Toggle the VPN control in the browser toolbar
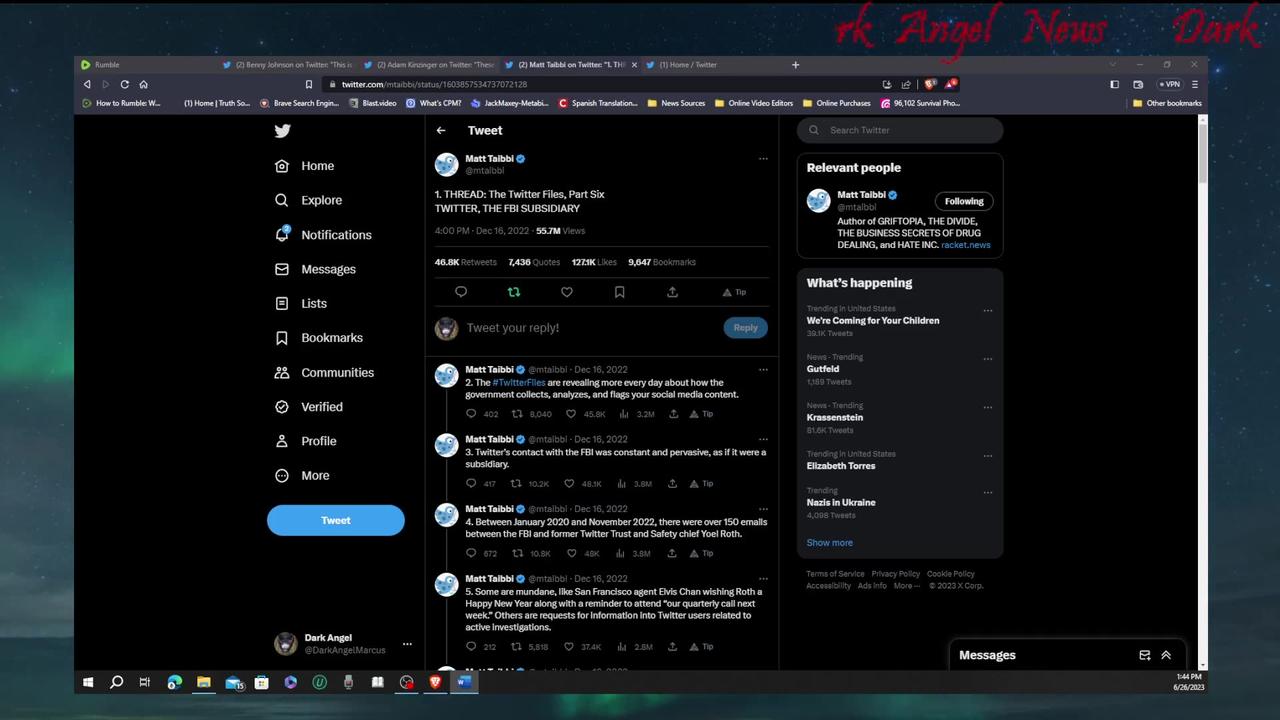The image size is (1280, 720). click(x=1168, y=84)
